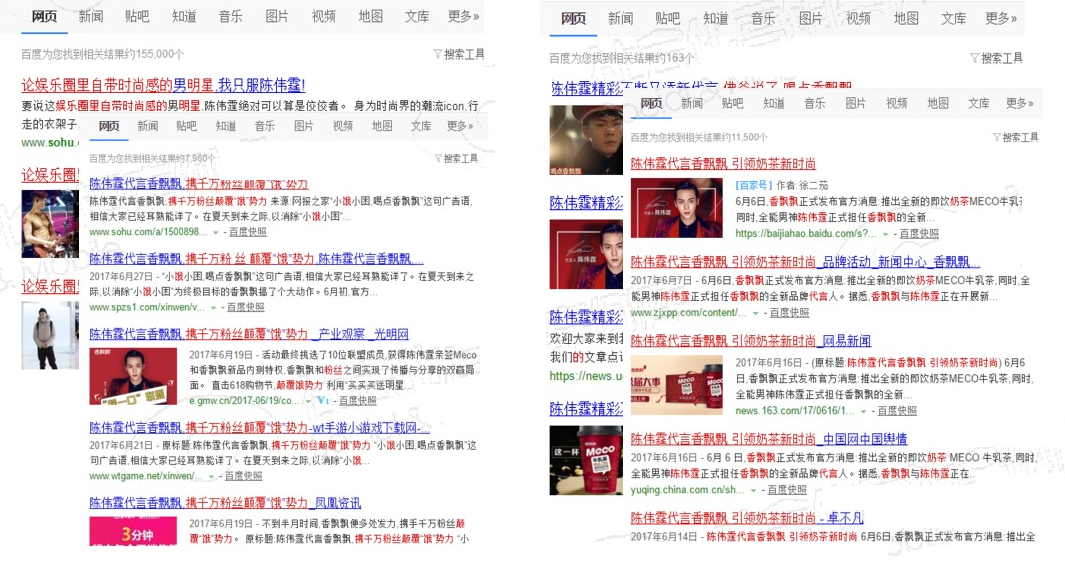Viewport: 1065px width, 567px height.
Task: Open the result title above the 百家号 thumbnail
Action: (723, 164)
